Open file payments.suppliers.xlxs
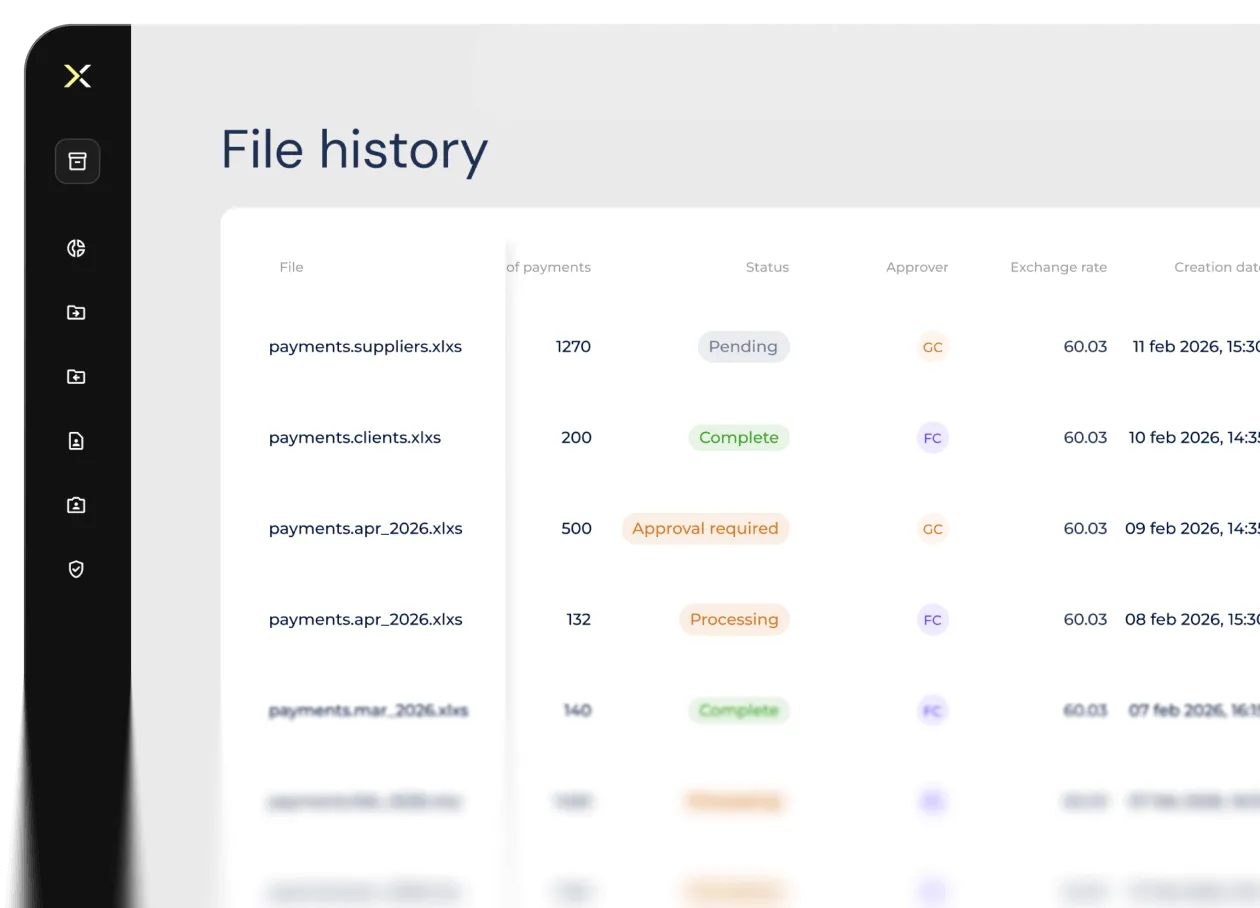The image size is (1260, 908). (365, 347)
